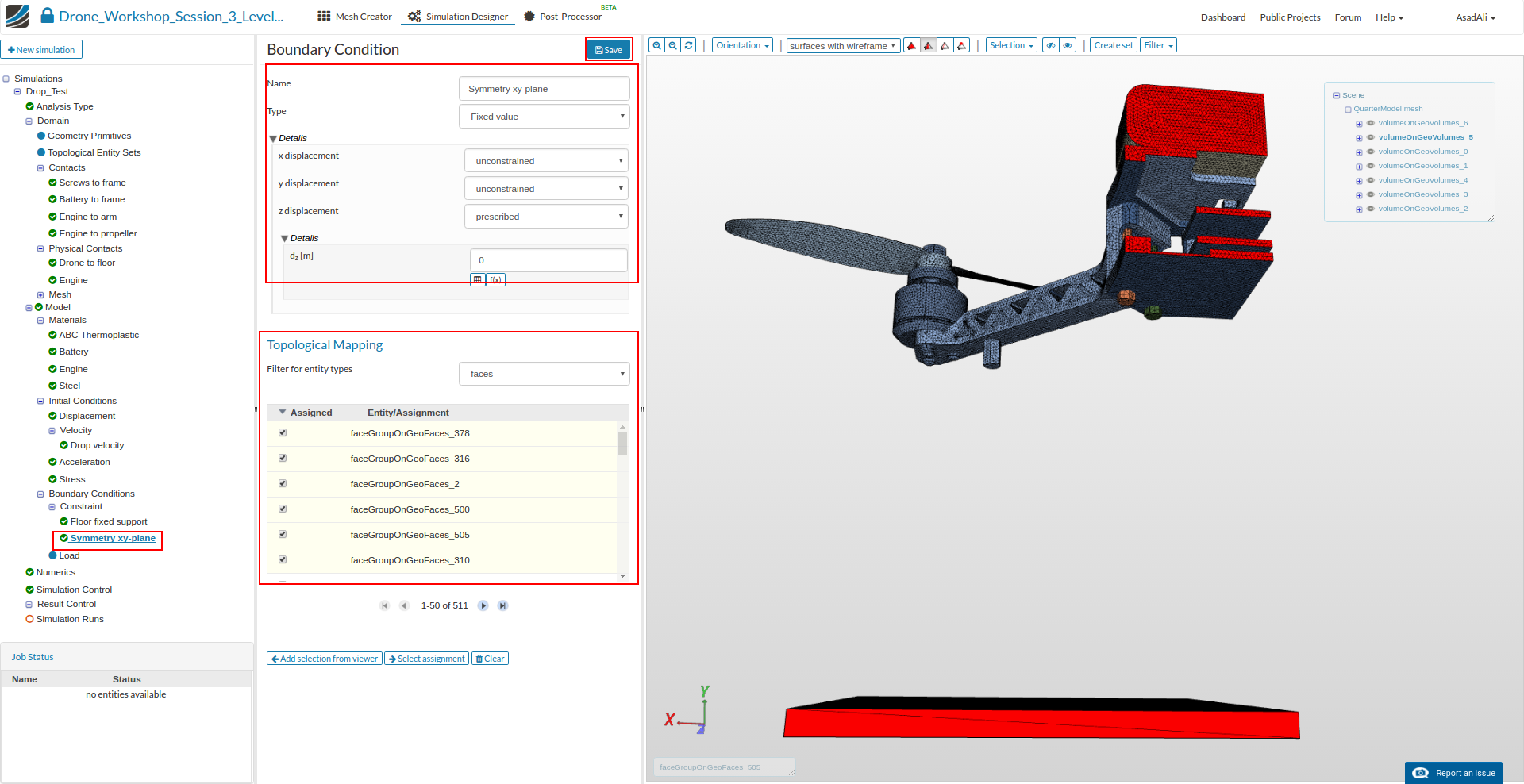Go to the first page of entities
Viewport: 1524px width, 784px height.
pos(385,605)
